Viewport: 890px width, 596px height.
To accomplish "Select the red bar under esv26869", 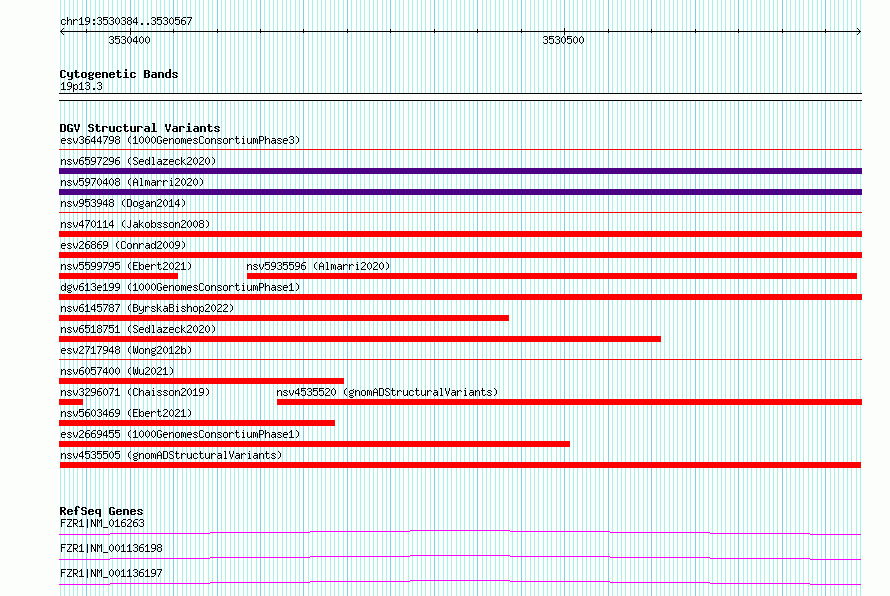I will pyautogui.click(x=460, y=255).
